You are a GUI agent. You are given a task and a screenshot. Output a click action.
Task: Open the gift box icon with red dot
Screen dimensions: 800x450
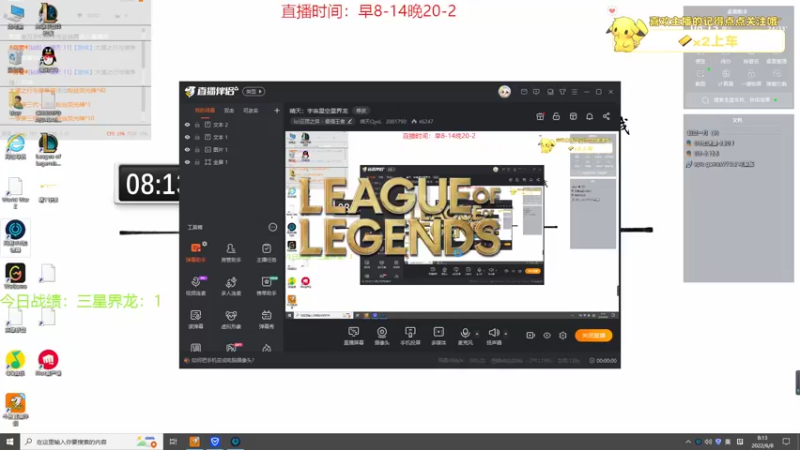point(540,116)
